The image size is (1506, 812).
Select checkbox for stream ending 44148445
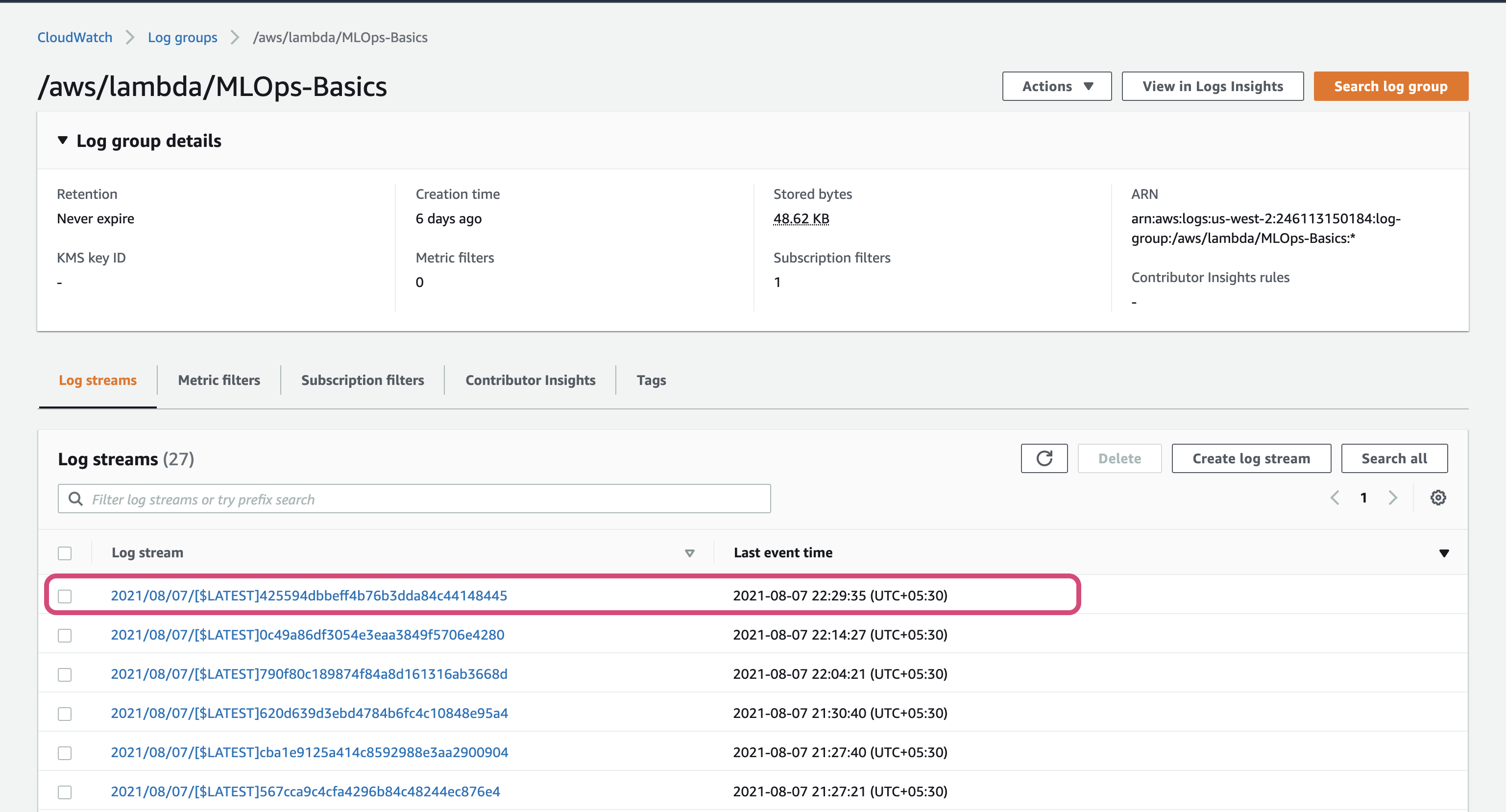coord(65,596)
